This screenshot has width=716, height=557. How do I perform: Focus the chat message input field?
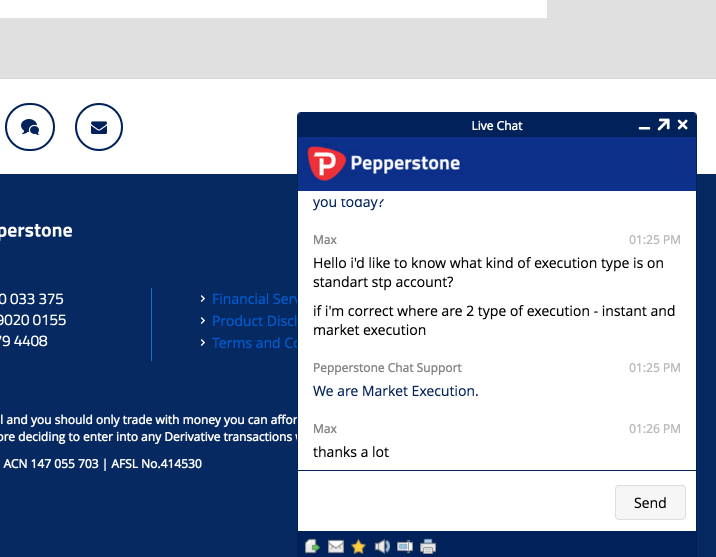456,501
